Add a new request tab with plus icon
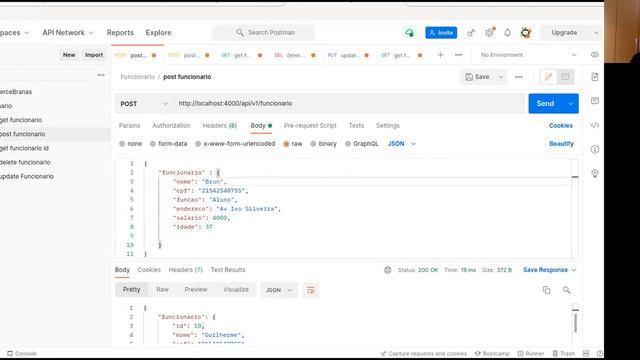The image size is (640, 360). [440, 55]
